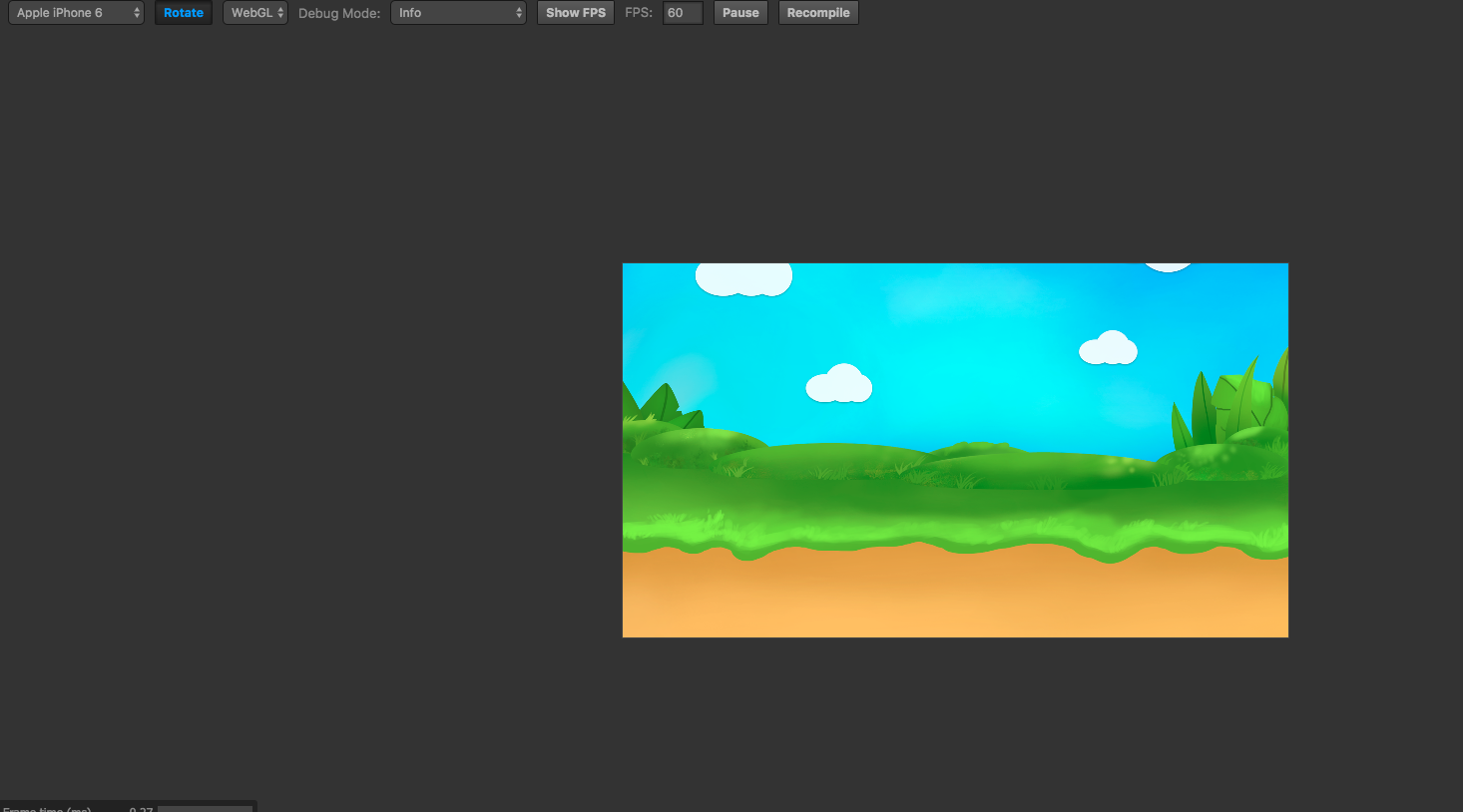Click the Recompile button
The image size is (1463, 812).
tap(818, 13)
